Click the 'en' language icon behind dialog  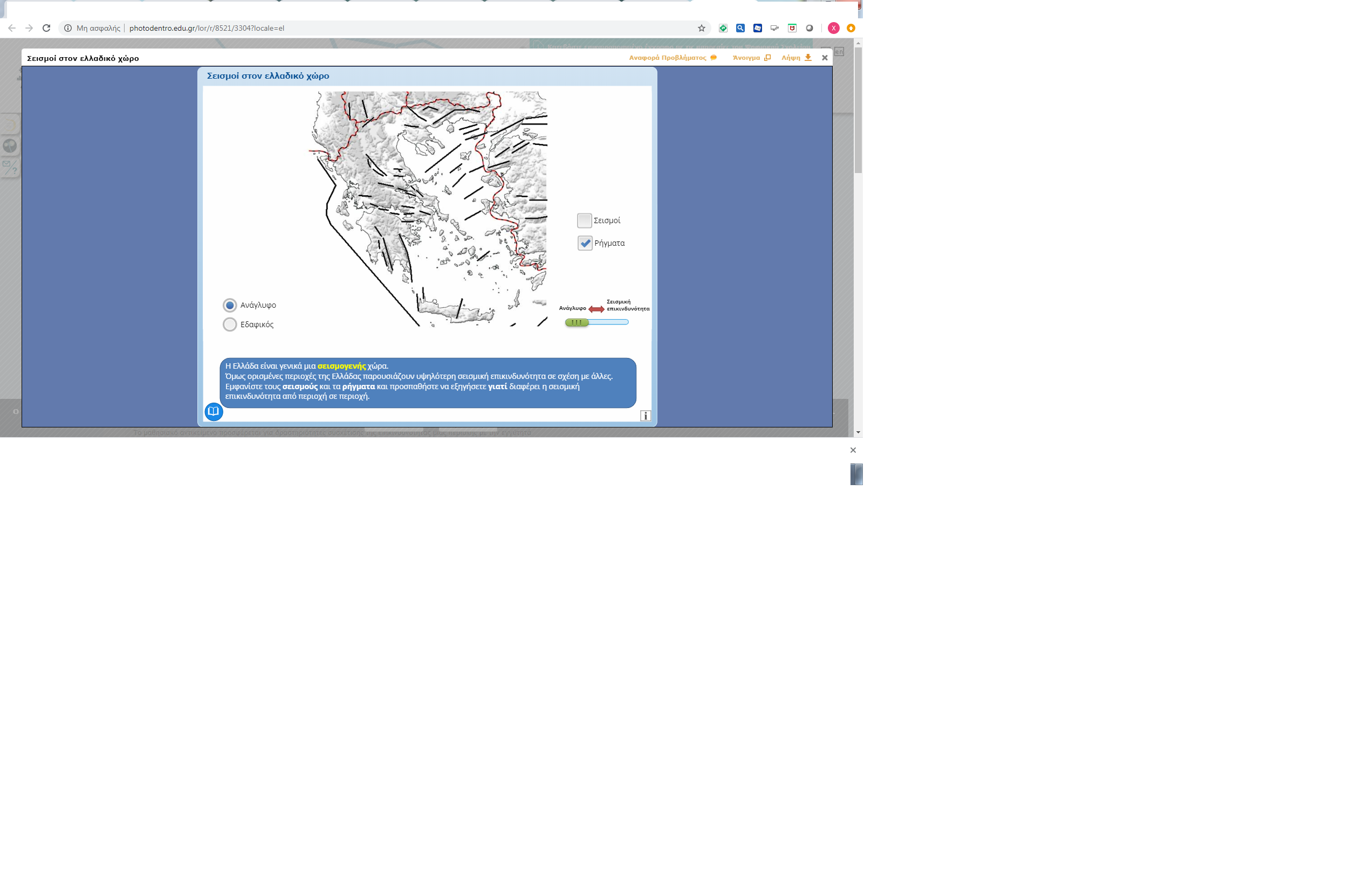[839, 52]
